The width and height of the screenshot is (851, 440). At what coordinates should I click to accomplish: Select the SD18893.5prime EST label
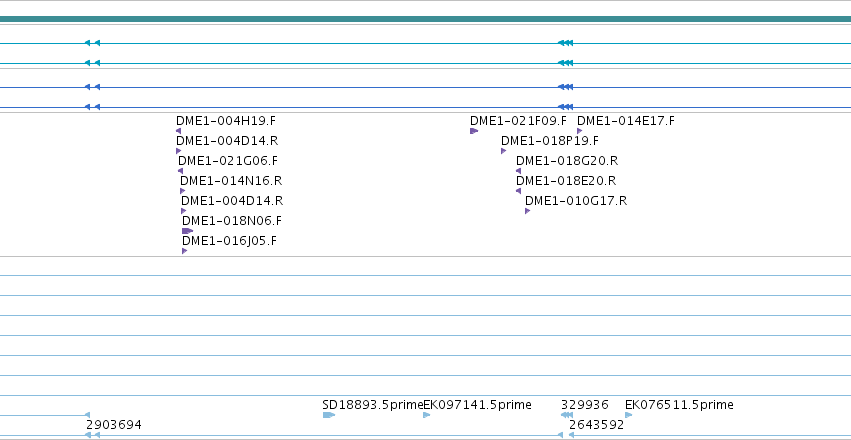372,405
